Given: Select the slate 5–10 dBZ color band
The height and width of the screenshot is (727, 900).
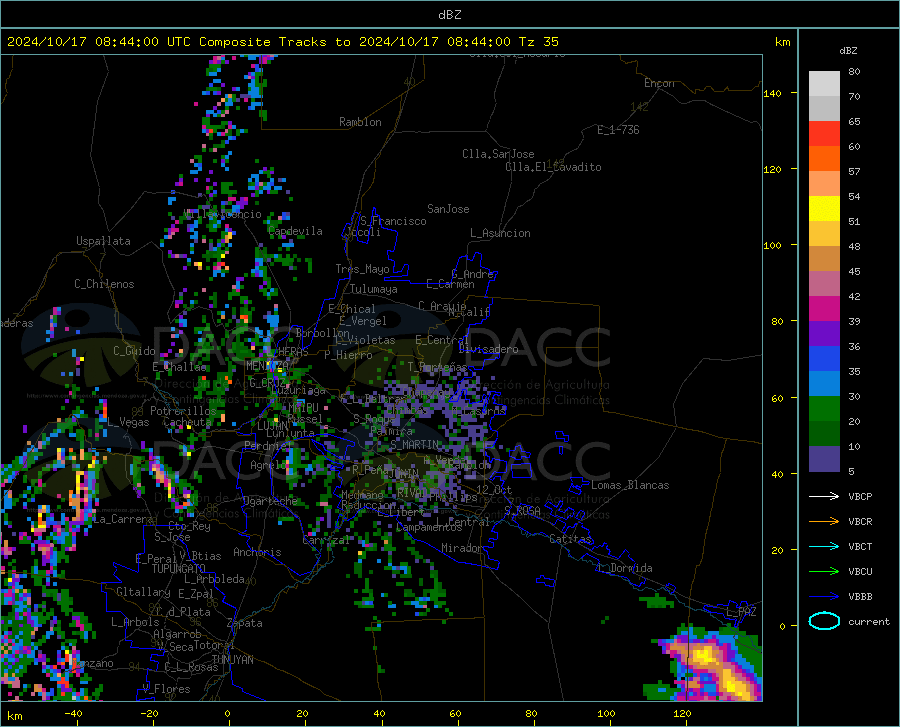Looking at the screenshot, I should click(824, 459).
